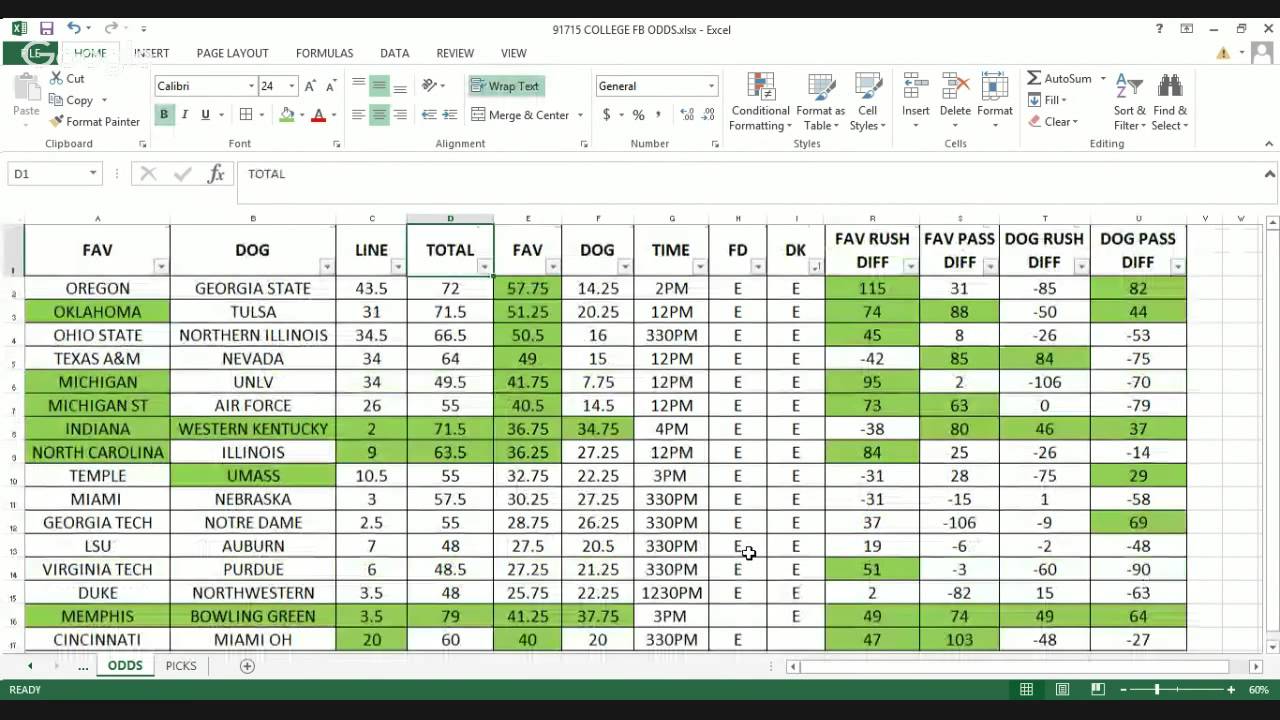Image resolution: width=1280 pixels, height=720 pixels.
Task: Click the Accounting dollar format icon
Action: tap(606, 115)
